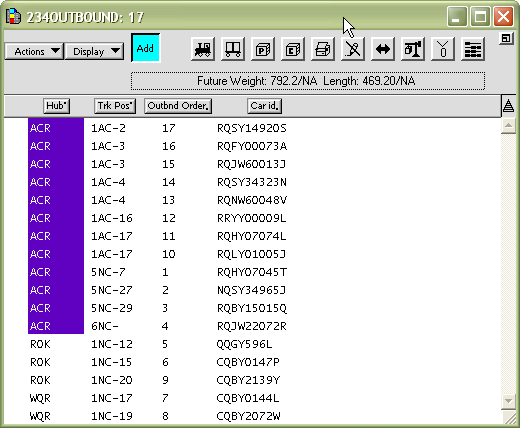Open the Actions dropdown menu
The height and width of the screenshot is (428, 520).
[x=34, y=51]
